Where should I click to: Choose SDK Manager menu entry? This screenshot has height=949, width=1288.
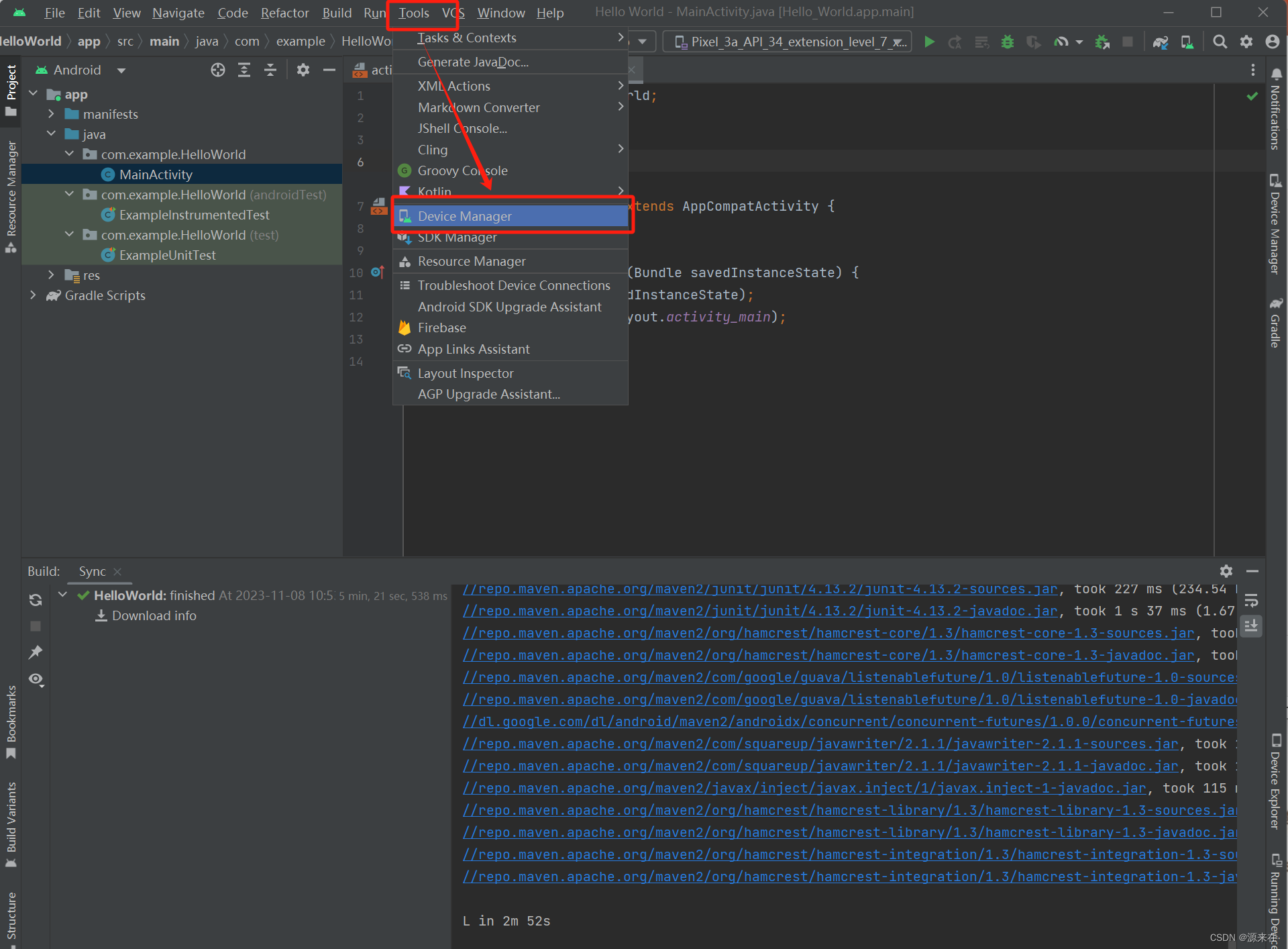(x=458, y=238)
